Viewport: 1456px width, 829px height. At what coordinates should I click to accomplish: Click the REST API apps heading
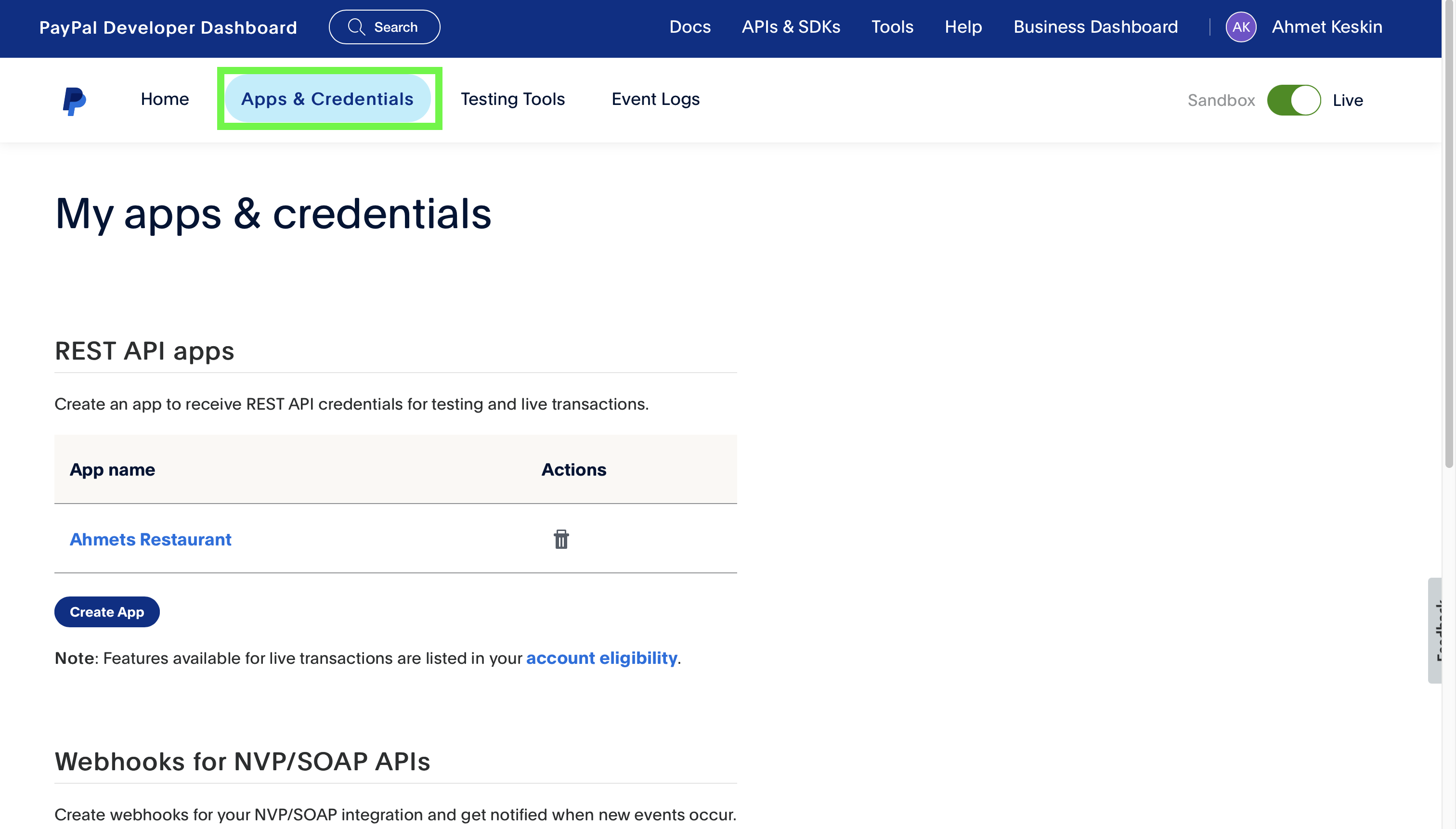coord(144,351)
